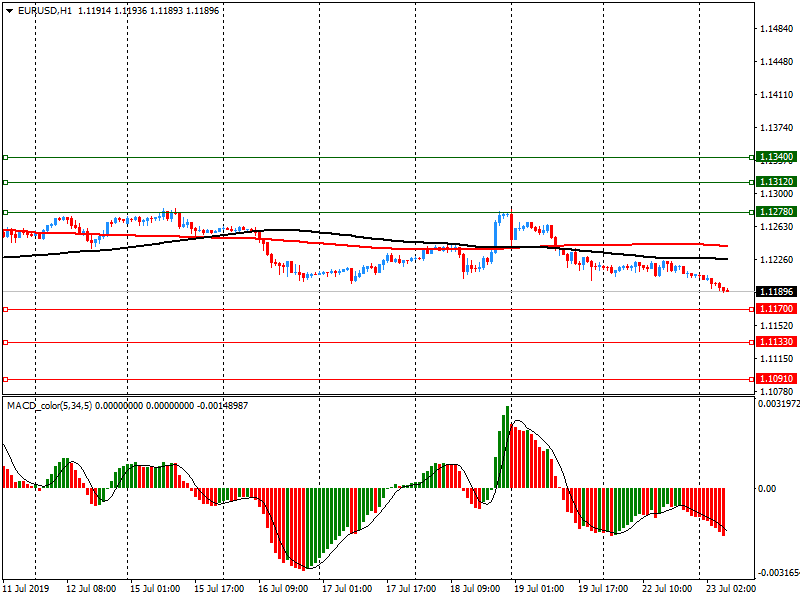
Task: Click the 15 Jul 17:00 time axis label
Action: click(219, 588)
